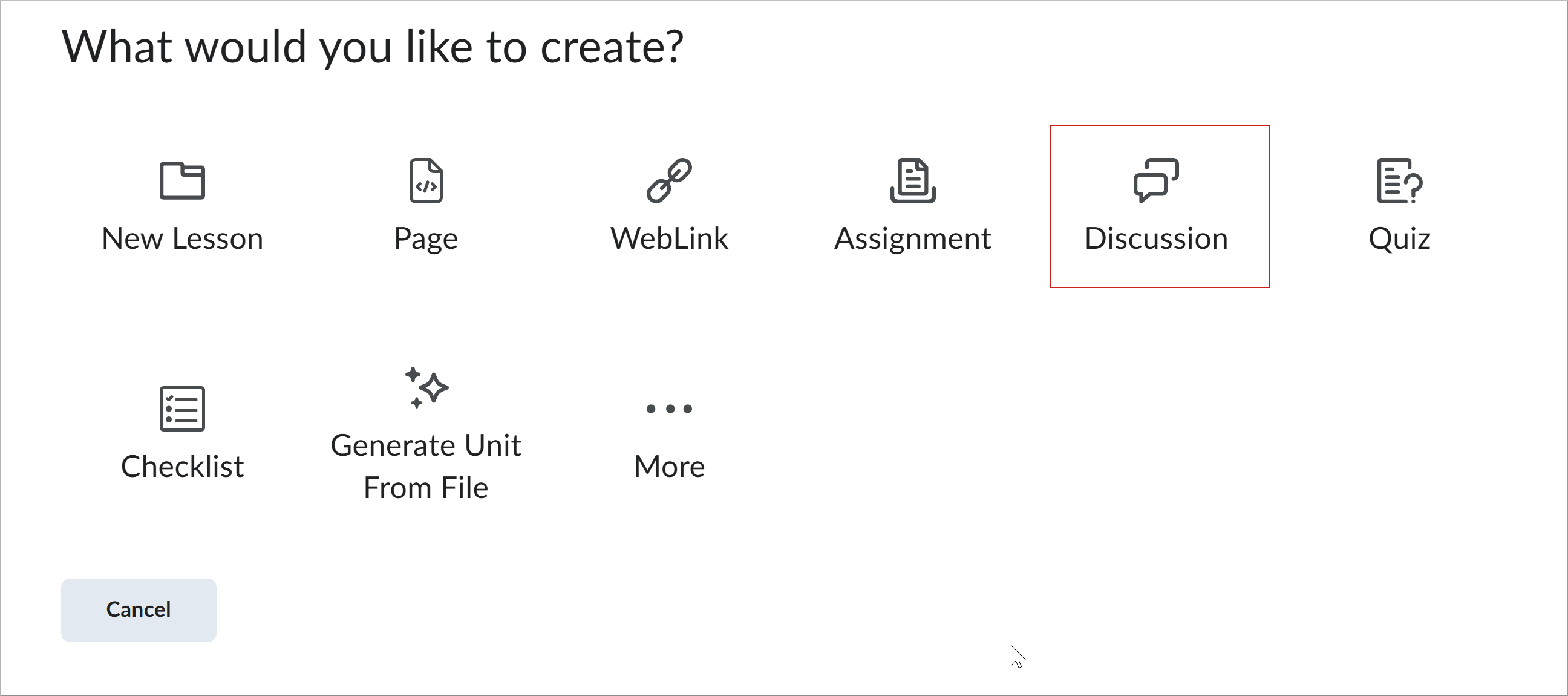The image size is (1568, 696).
Task: Select the Page code-file icon
Action: [426, 181]
